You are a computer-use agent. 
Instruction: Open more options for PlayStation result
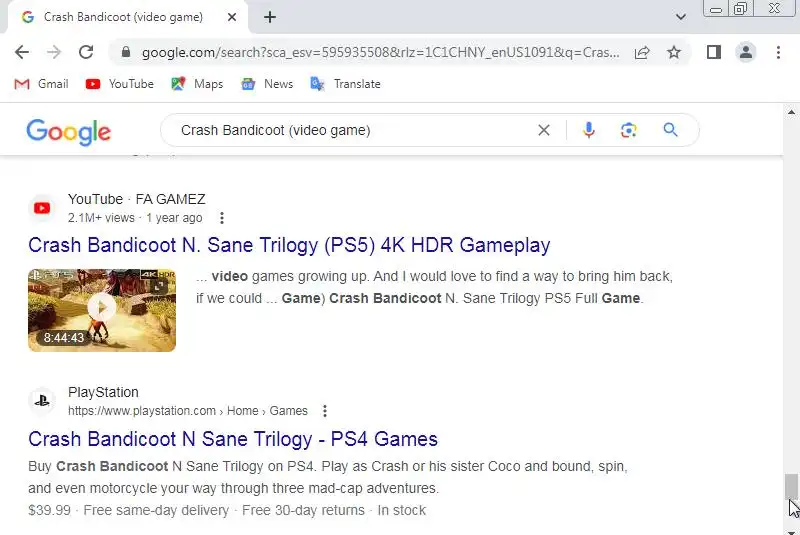(x=324, y=411)
